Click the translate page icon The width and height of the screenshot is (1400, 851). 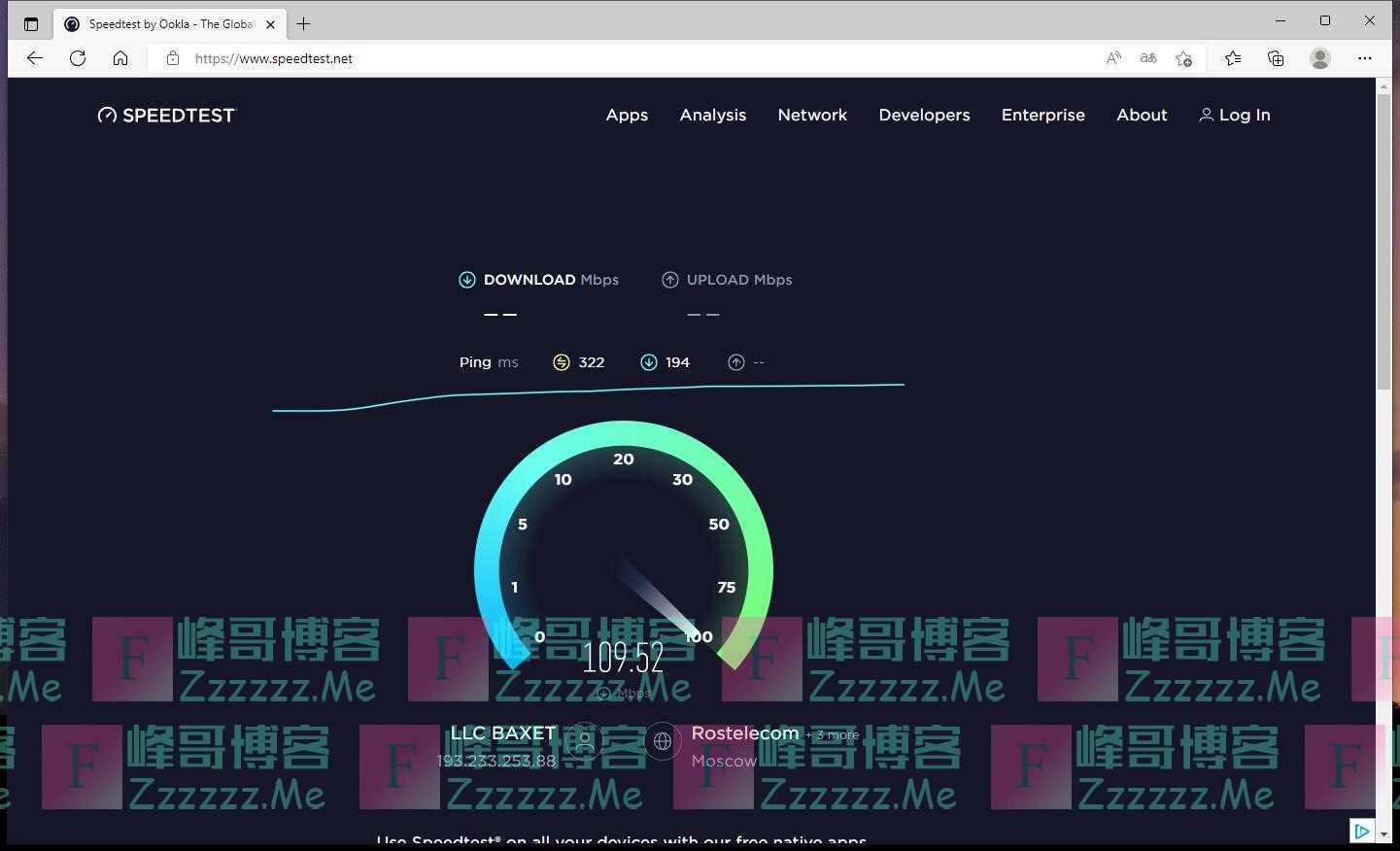(1148, 58)
